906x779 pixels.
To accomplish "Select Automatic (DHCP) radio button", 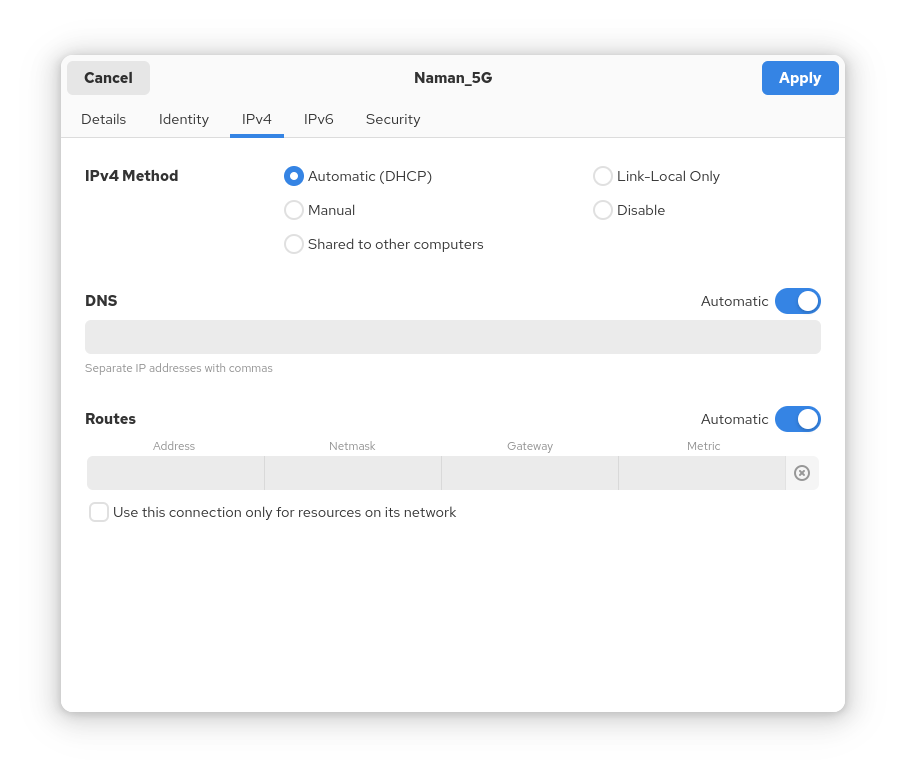I will tap(294, 176).
